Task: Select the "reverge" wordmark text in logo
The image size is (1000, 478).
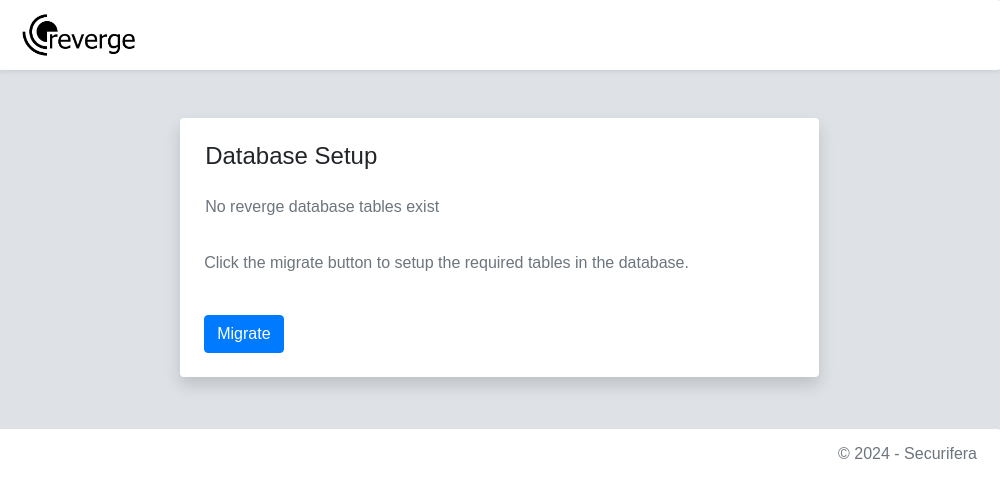Action: (92, 40)
